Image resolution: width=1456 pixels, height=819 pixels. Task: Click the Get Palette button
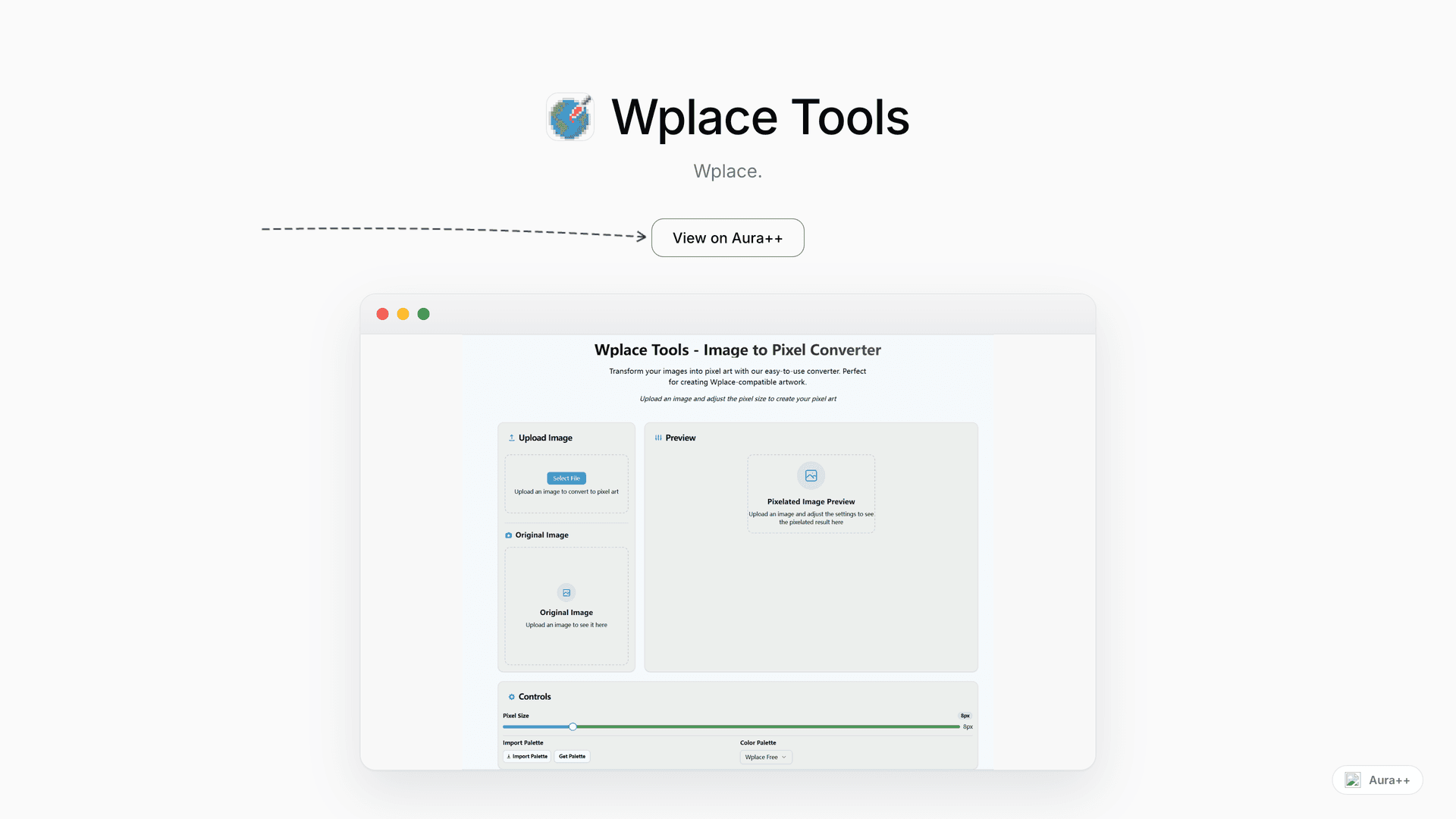[573, 757]
